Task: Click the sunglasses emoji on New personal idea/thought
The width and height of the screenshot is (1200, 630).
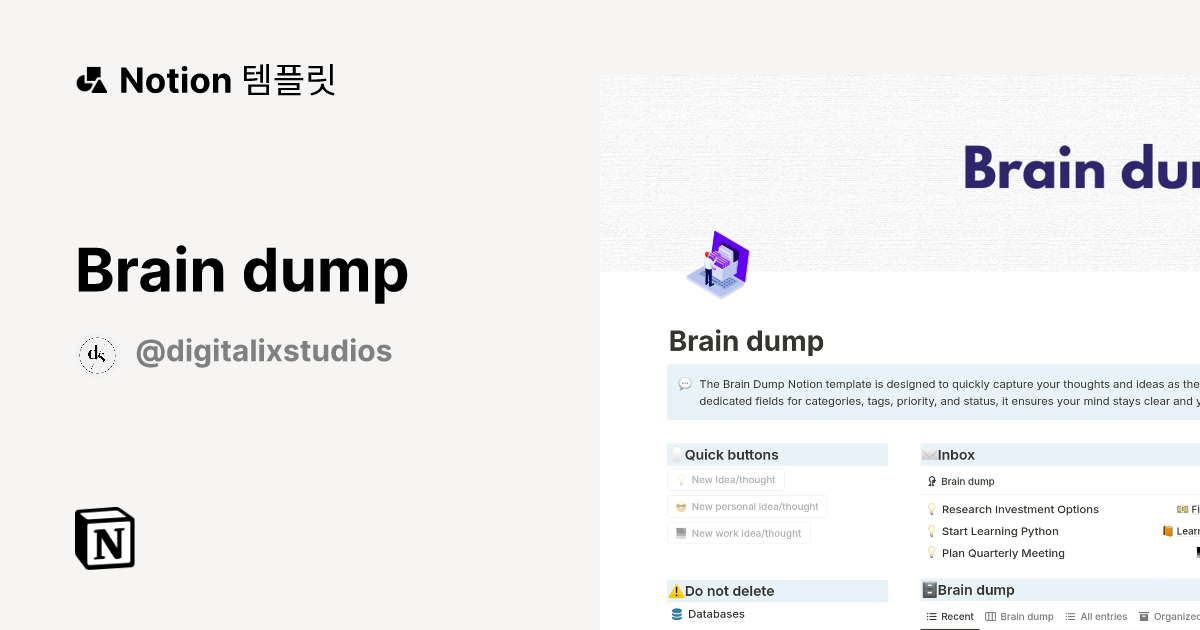Action: 680,506
